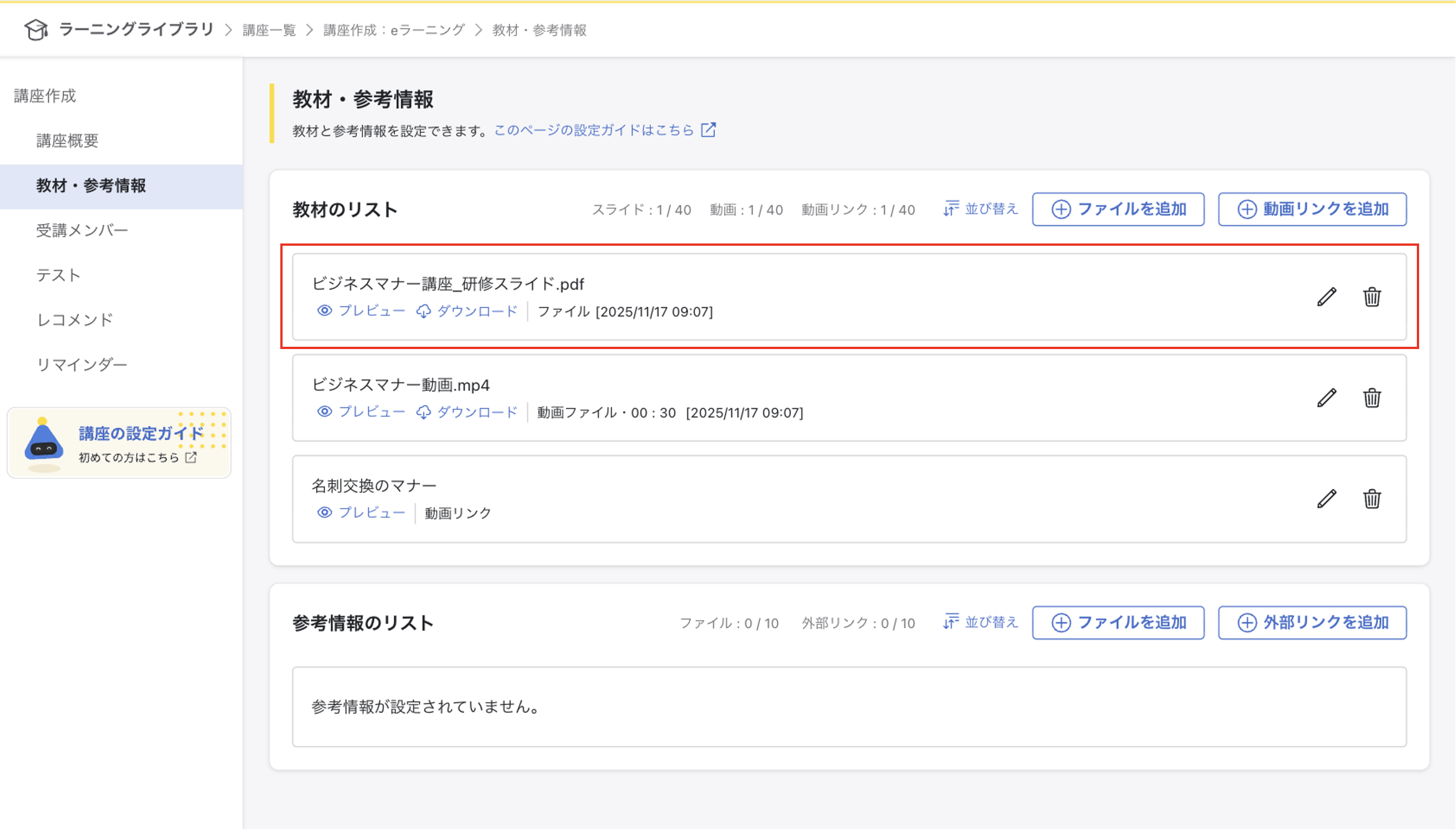The height and width of the screenshot is (832, 1456).
Task: Remove 名刺交換のマナー with trash icon
Action: coord(1371,498)
